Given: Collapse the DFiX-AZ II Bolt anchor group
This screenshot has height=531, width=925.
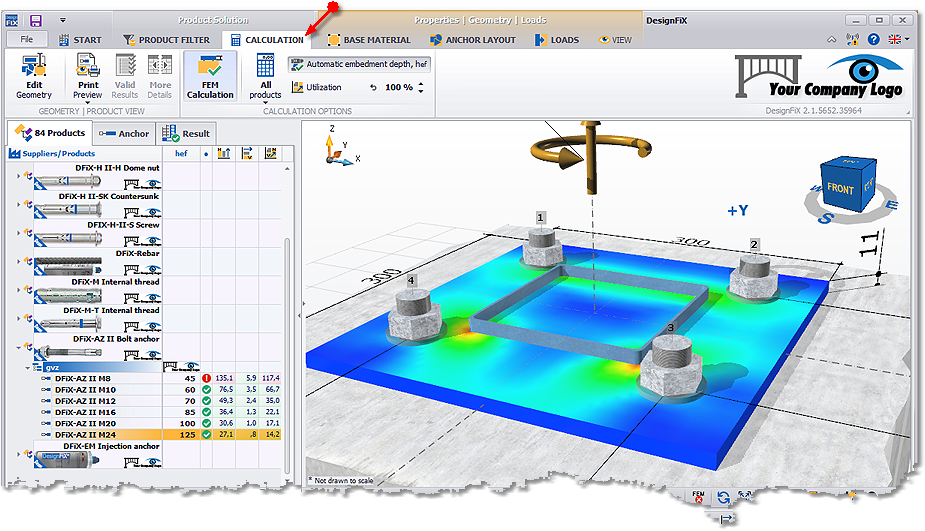Looking at the screenshot, I should pyautogui.click(x=18, y=347).
